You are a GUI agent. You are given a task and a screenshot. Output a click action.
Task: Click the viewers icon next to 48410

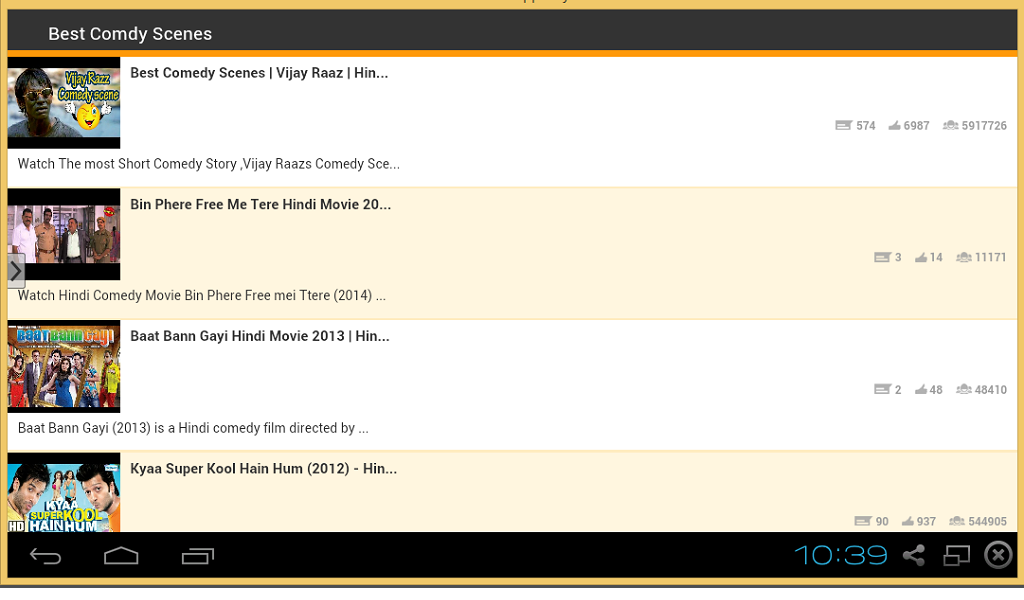(x=964, y=390)
